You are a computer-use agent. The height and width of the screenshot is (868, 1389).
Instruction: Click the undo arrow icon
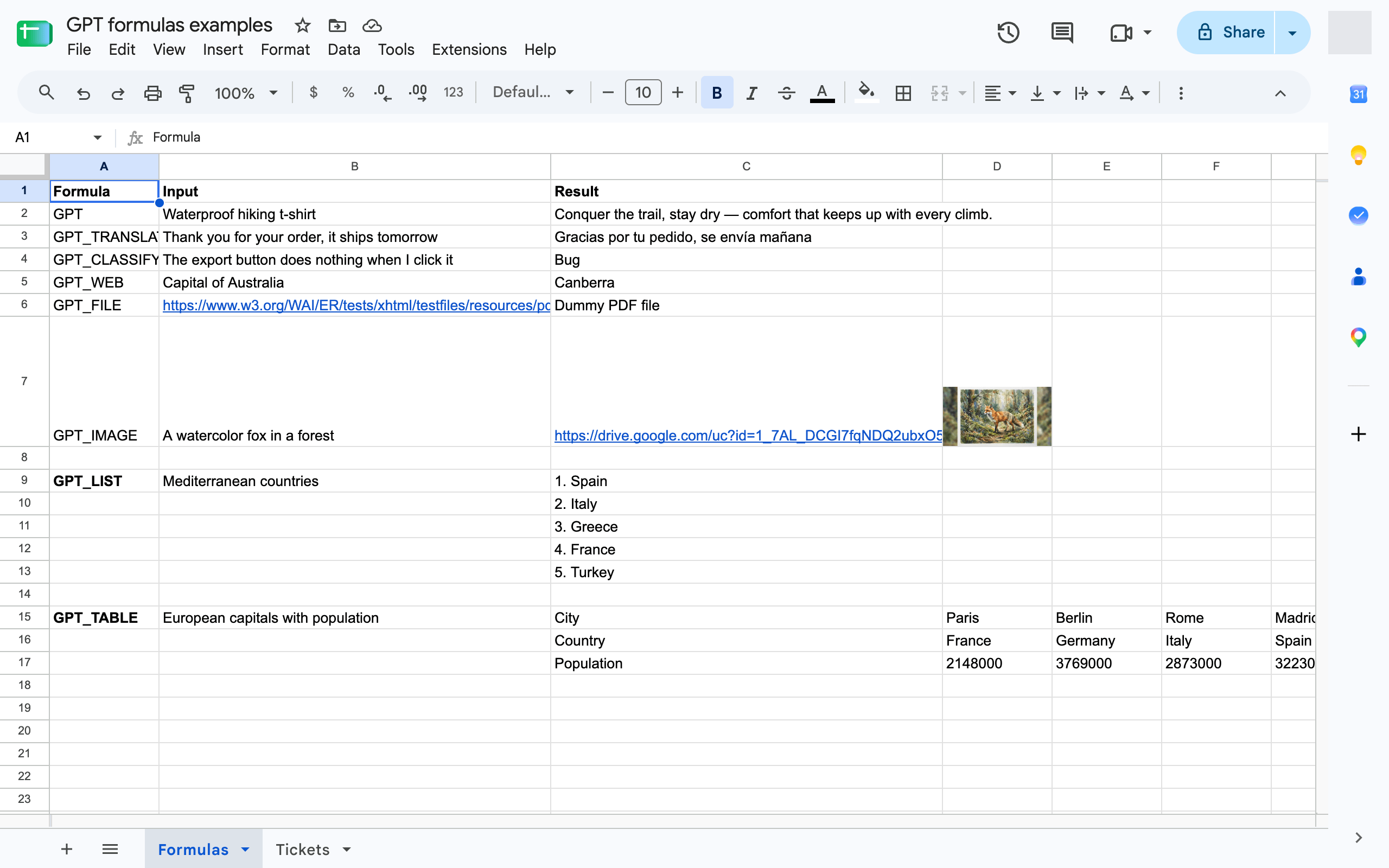point(83,92)
